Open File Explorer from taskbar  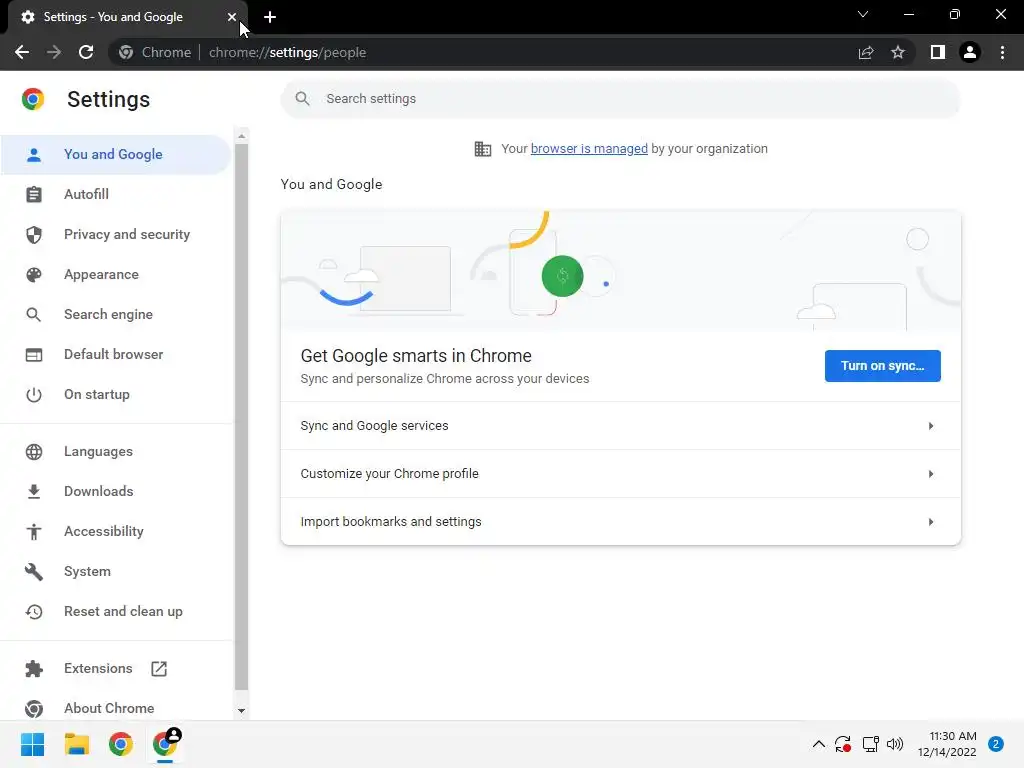point(76,744)
